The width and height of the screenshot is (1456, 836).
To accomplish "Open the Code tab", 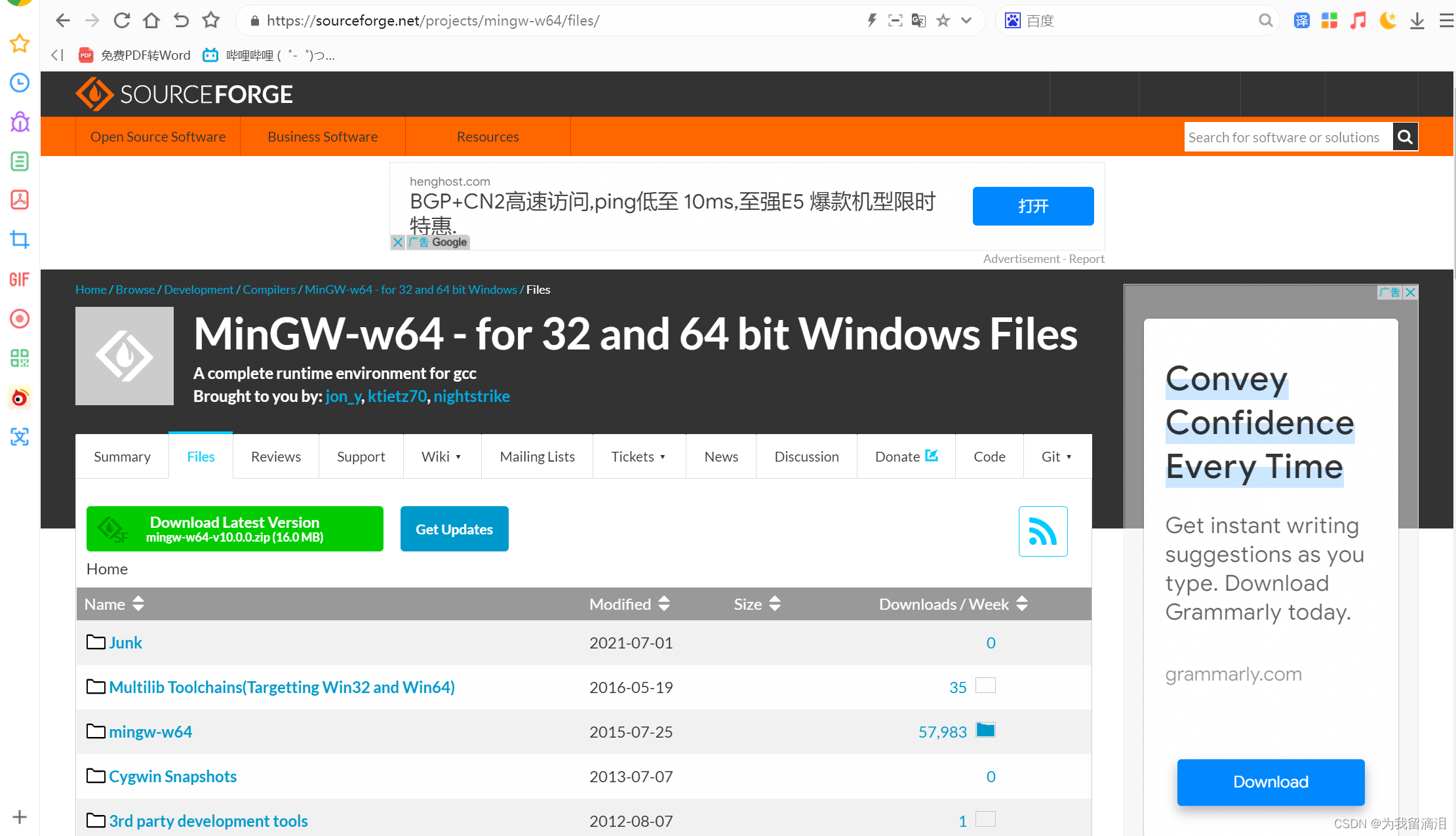I will [989, 456].
